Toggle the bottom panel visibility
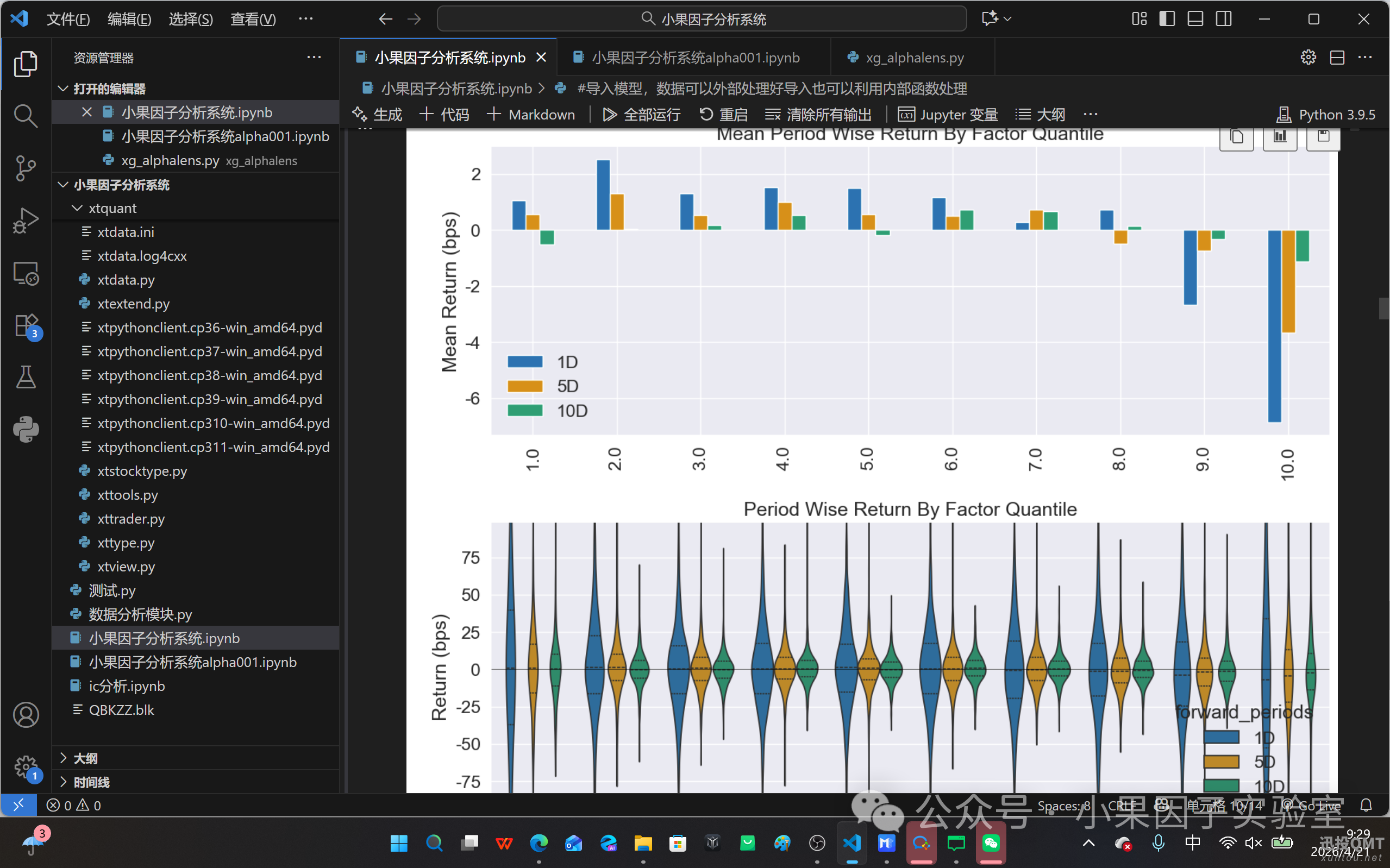Image resolution: width=1390 pixels, height=868 pixels. [x=1195, y=19]
